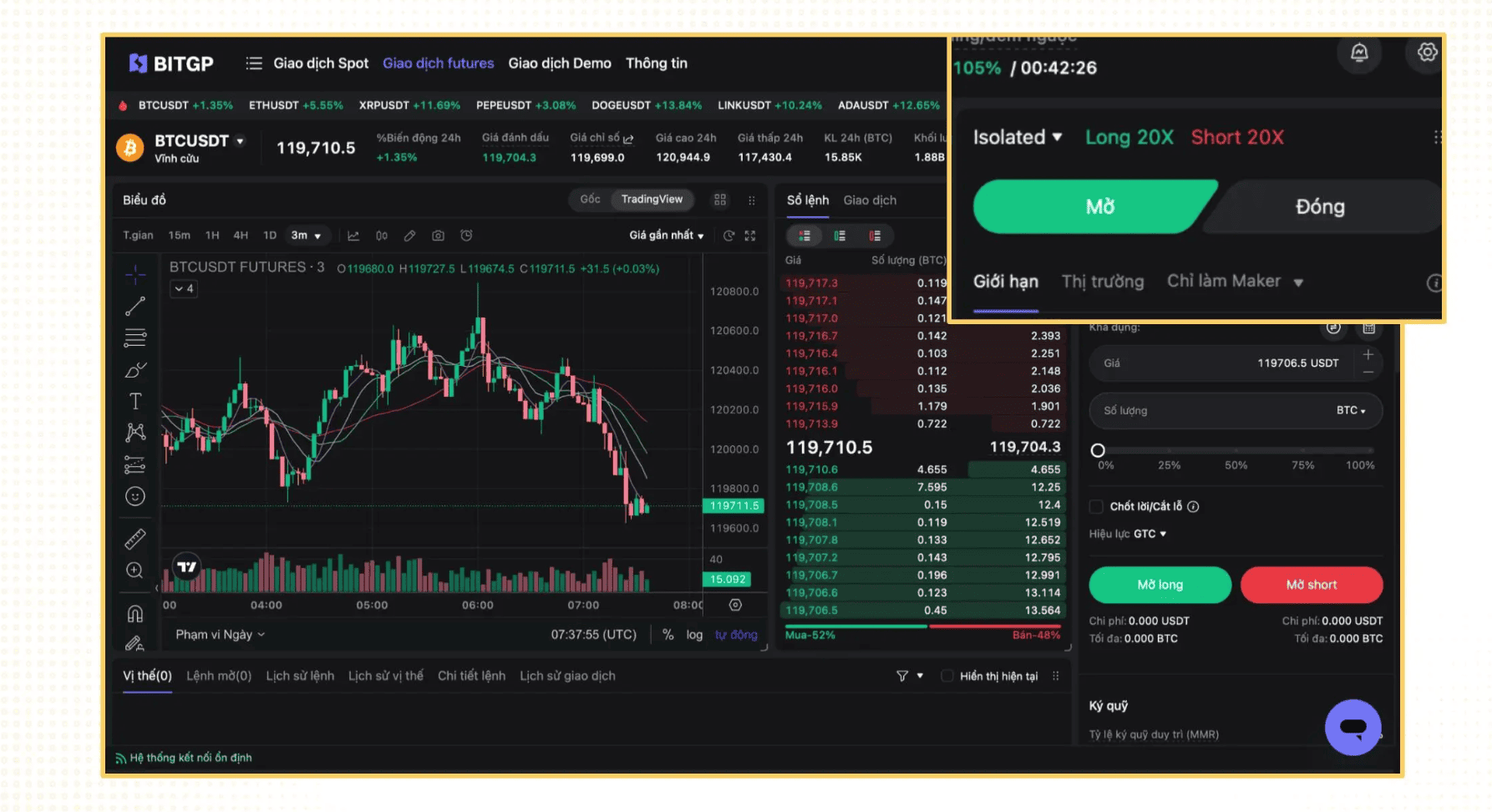The height and width of the screenshot is (812, 1492).
Task: Open the price alert clock icon
Action: (466, 236)
